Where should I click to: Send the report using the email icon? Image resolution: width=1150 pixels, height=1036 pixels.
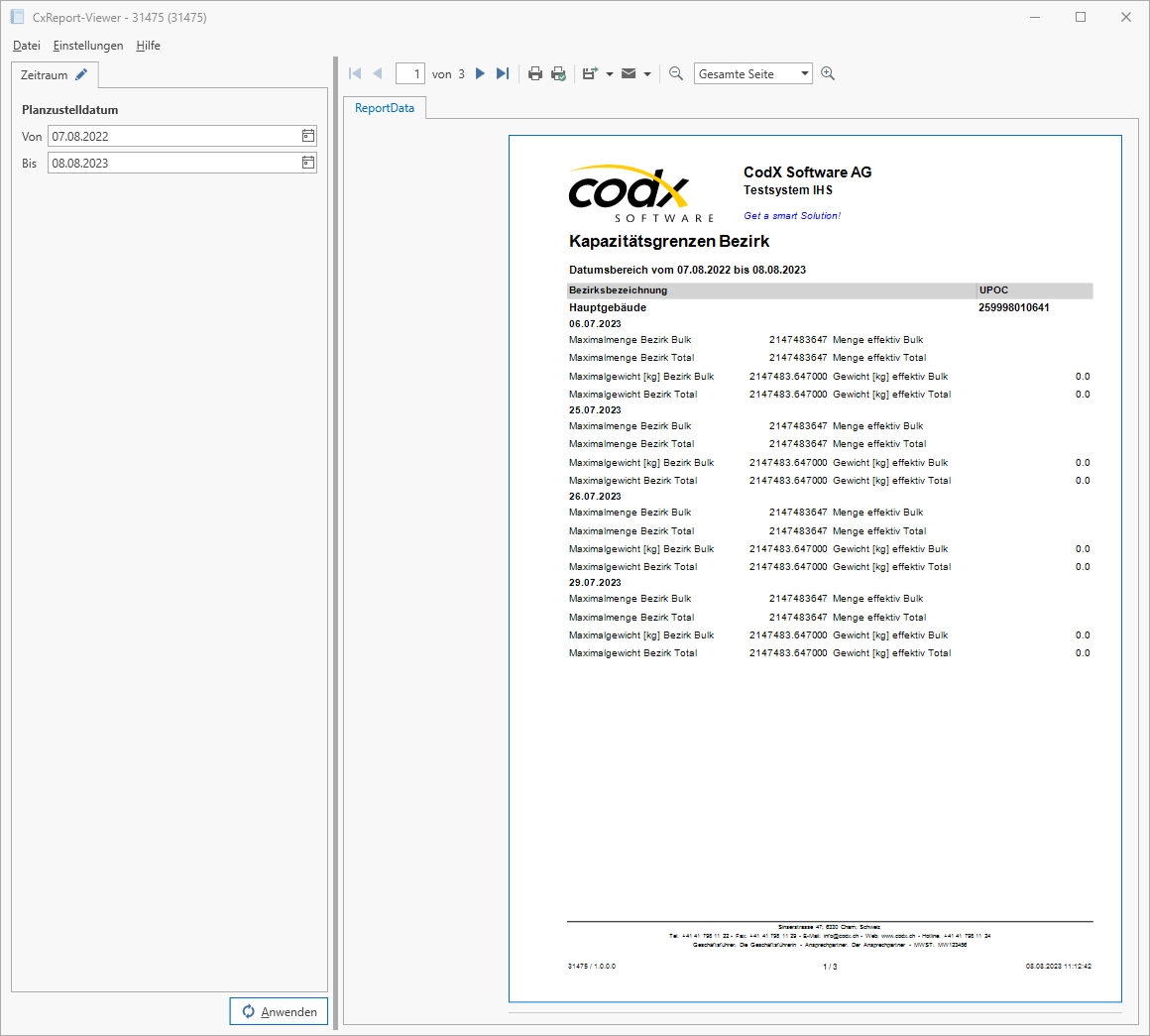[629, 72]
